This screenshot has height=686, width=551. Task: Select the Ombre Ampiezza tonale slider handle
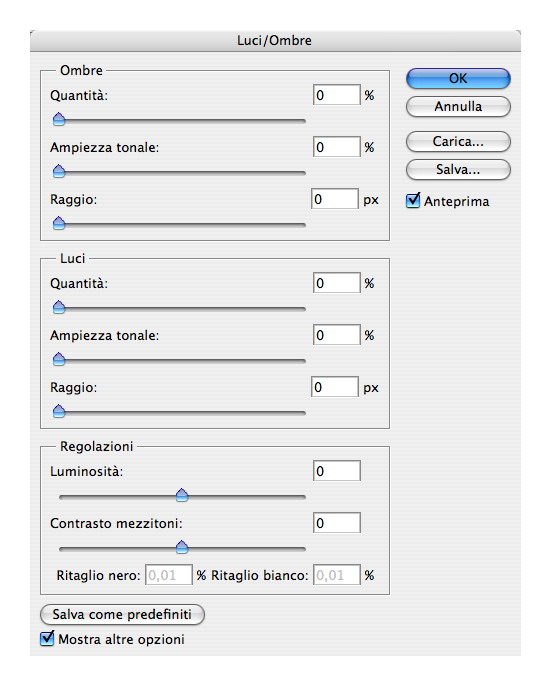click(59, 171)
